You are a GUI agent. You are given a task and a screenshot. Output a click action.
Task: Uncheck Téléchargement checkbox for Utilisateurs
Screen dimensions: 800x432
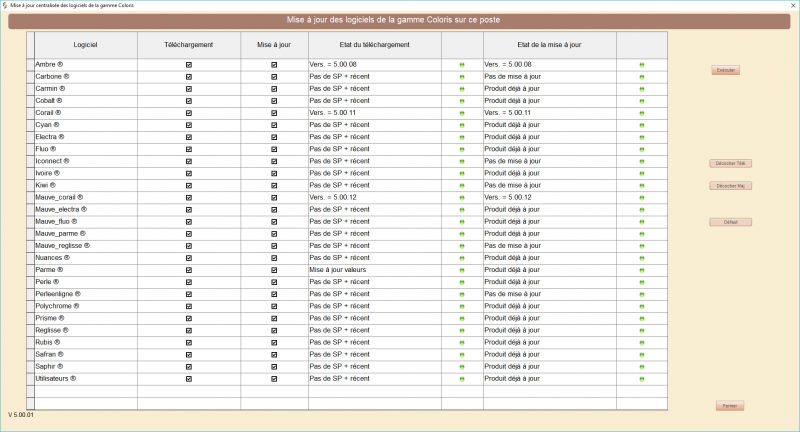pos(189,379)
